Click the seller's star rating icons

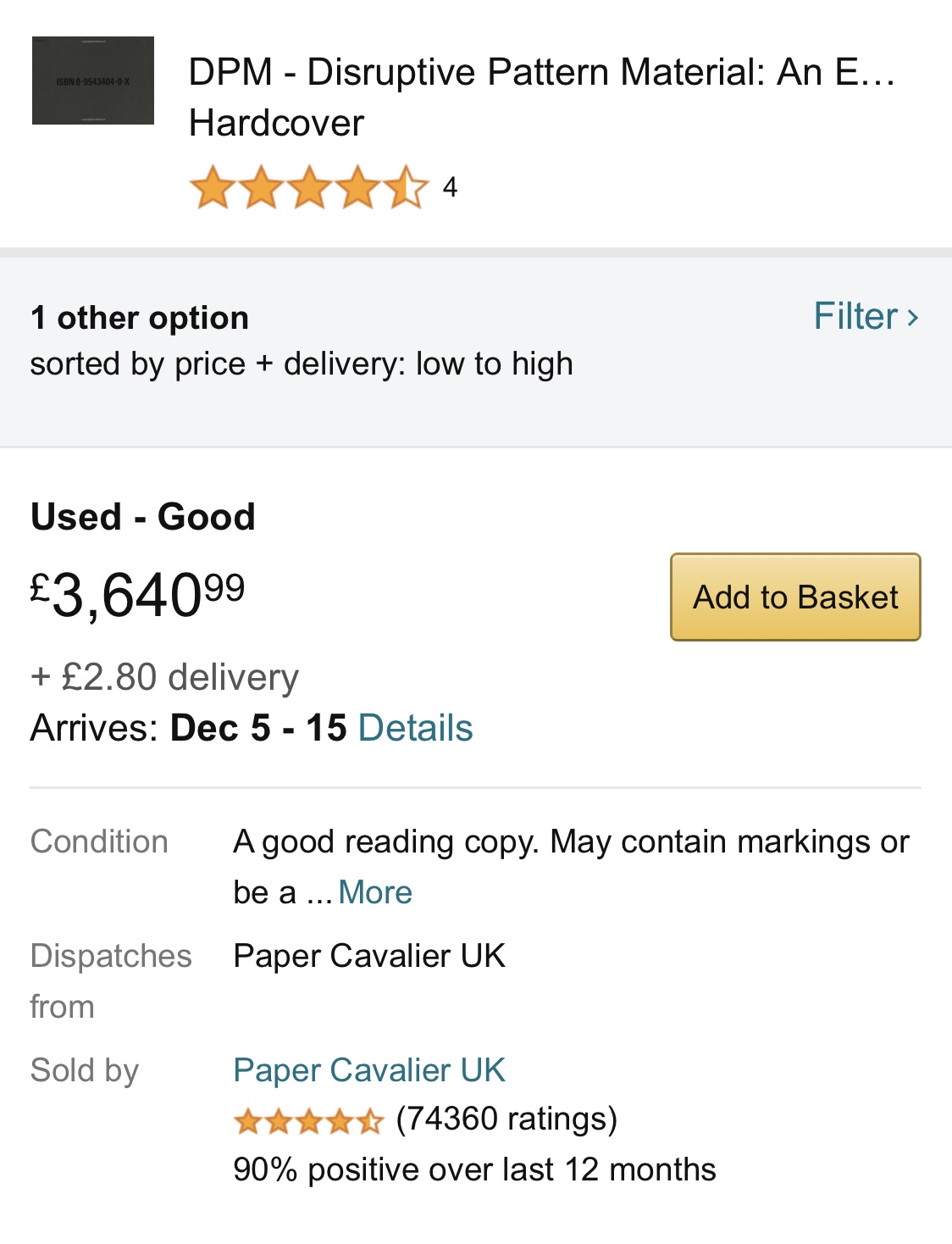(x=309, y=1121)
